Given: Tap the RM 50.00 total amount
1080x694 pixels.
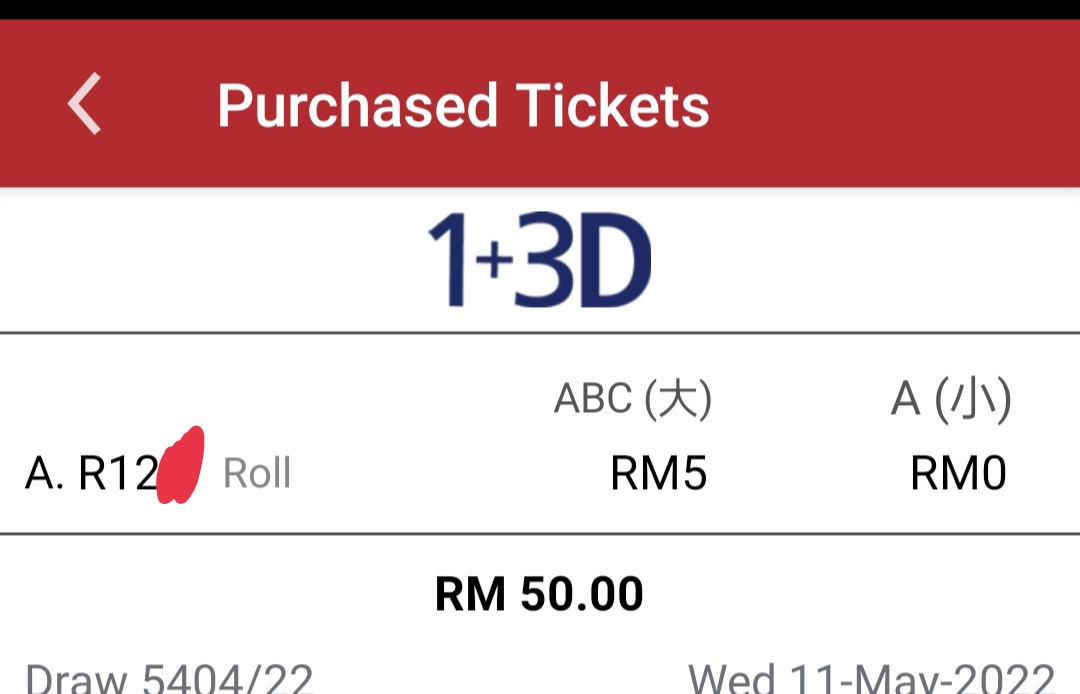Looking at the screenshot, I should point(539,593).
